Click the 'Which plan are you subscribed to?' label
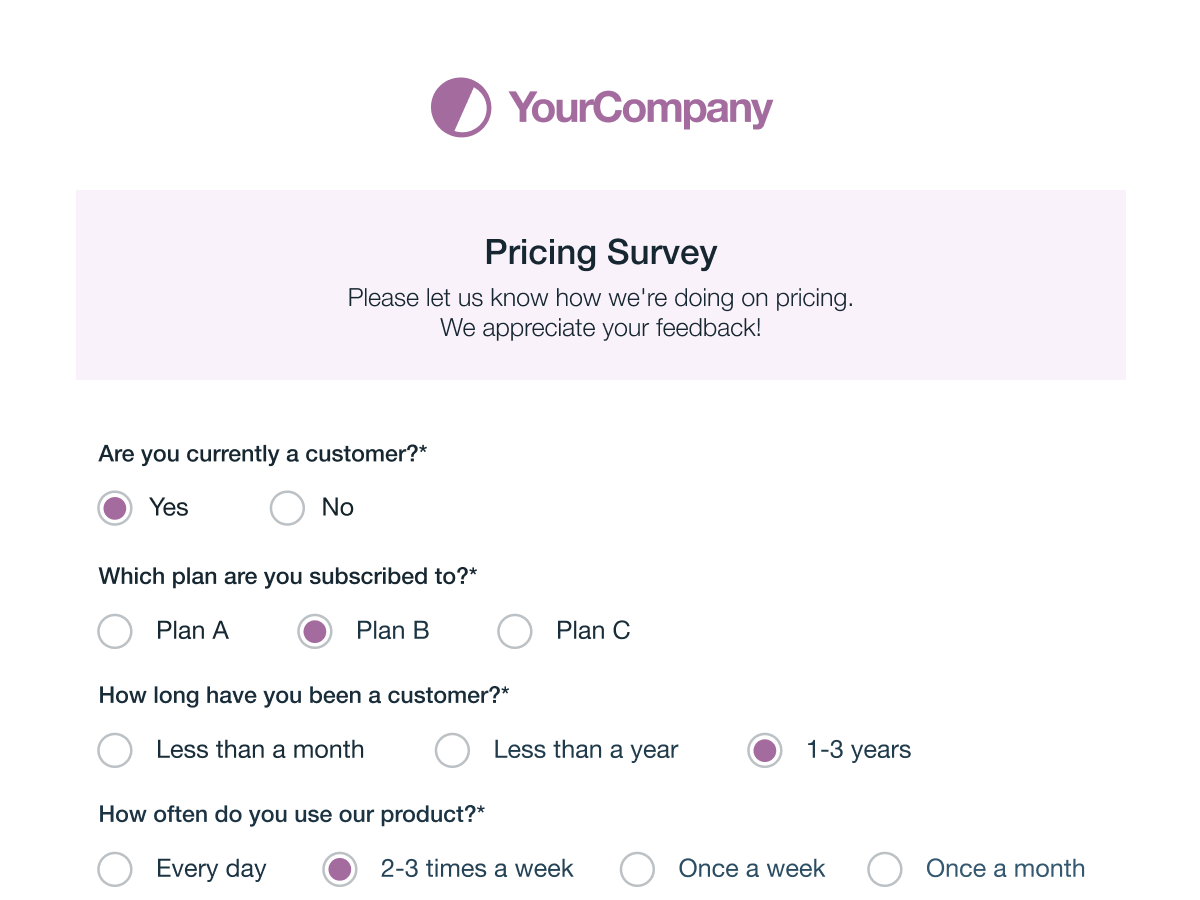 pos(288,576)
